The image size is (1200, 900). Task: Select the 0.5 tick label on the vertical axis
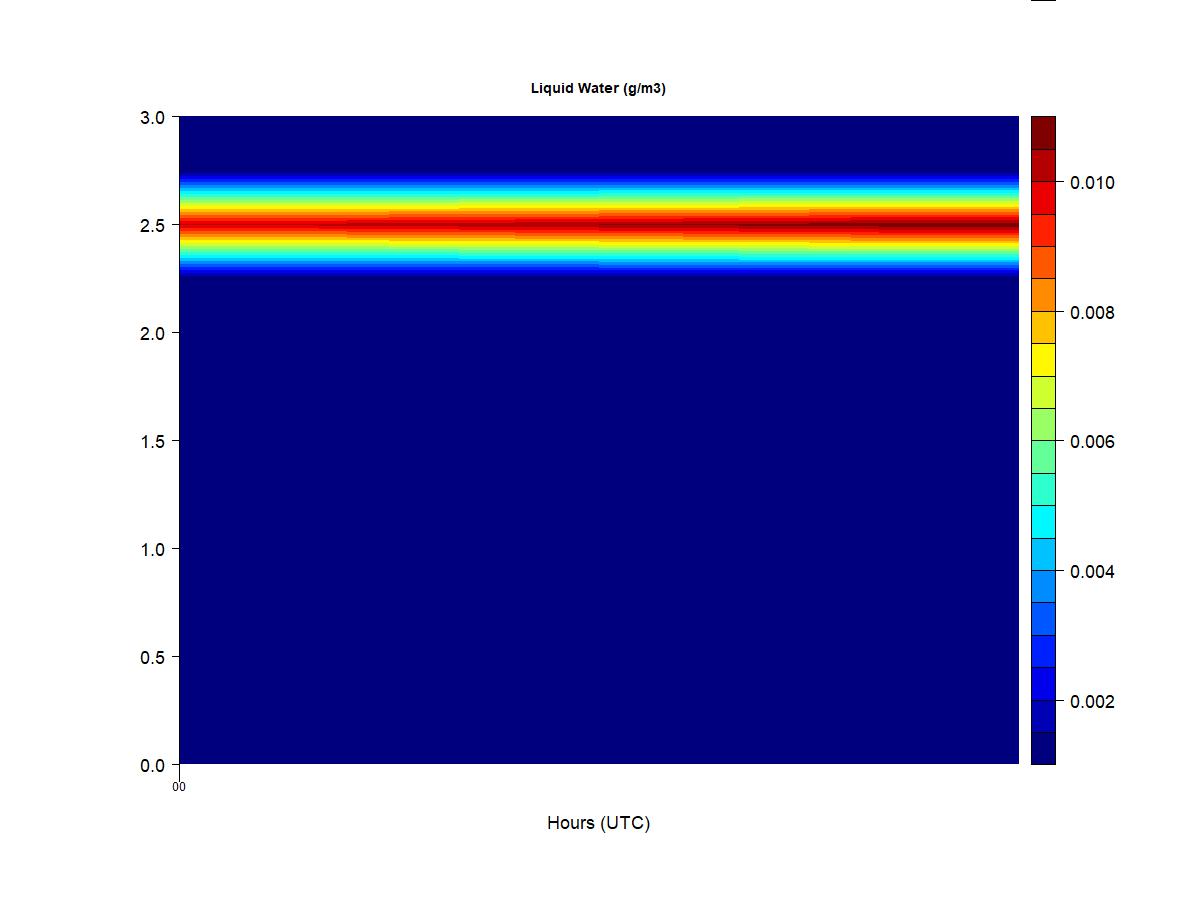pos(152,657)
